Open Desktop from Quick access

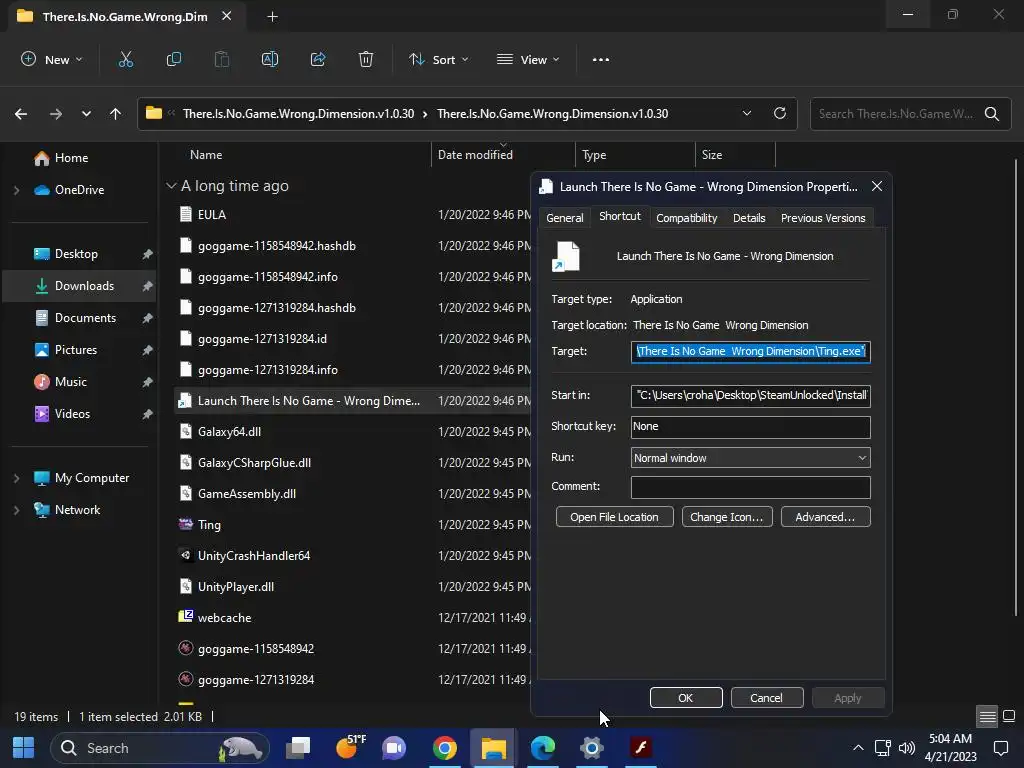click(76, 254)
